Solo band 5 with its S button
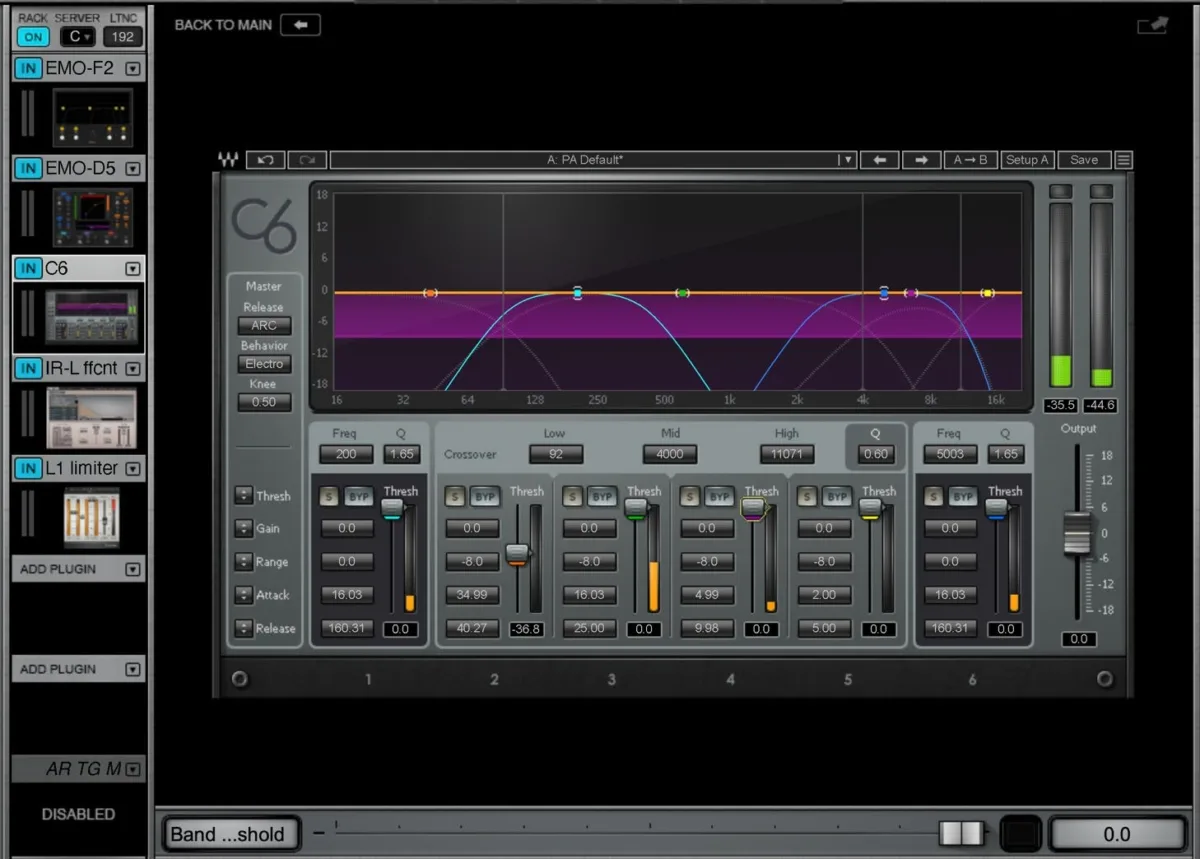 (808, 496)
